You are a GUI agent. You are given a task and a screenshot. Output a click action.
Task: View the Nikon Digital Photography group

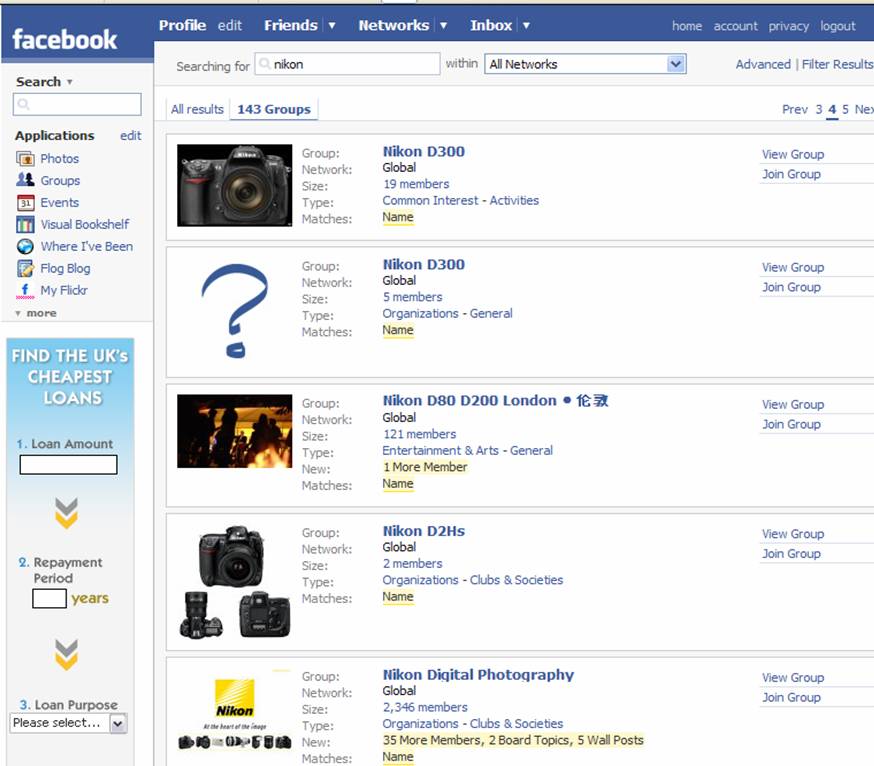click(793, 677)
